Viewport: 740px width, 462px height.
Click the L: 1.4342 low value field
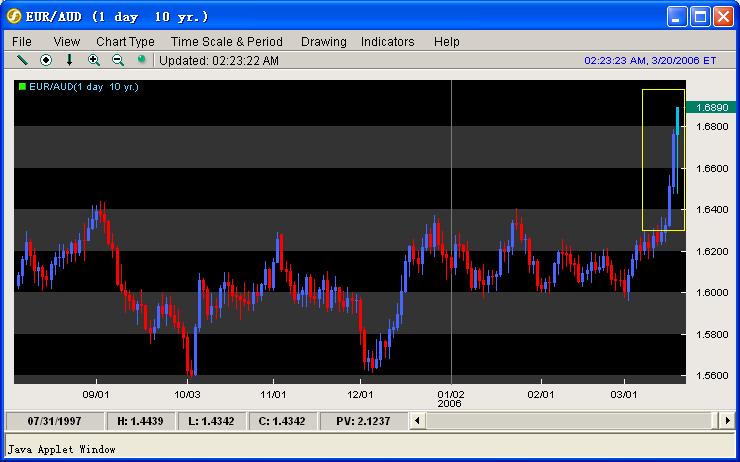(x=211, y=421)
